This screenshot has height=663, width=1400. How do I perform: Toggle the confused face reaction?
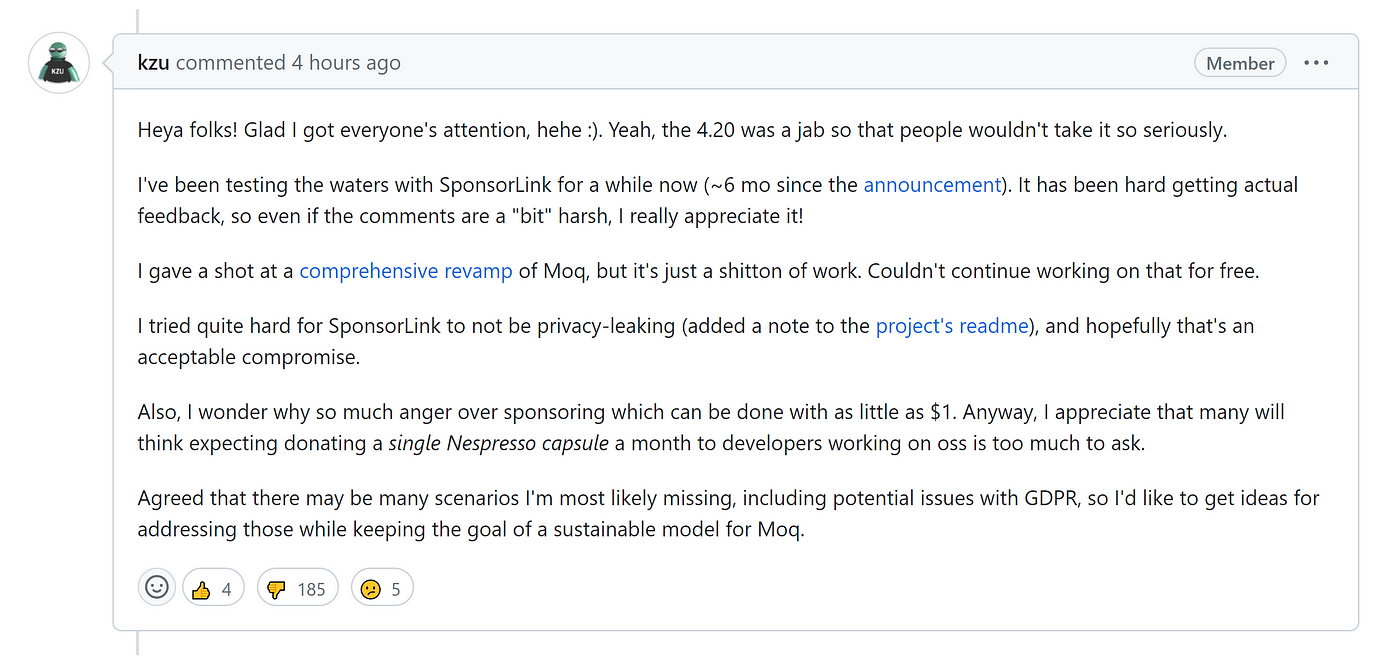pyautogui.click(x=382, y=588)
